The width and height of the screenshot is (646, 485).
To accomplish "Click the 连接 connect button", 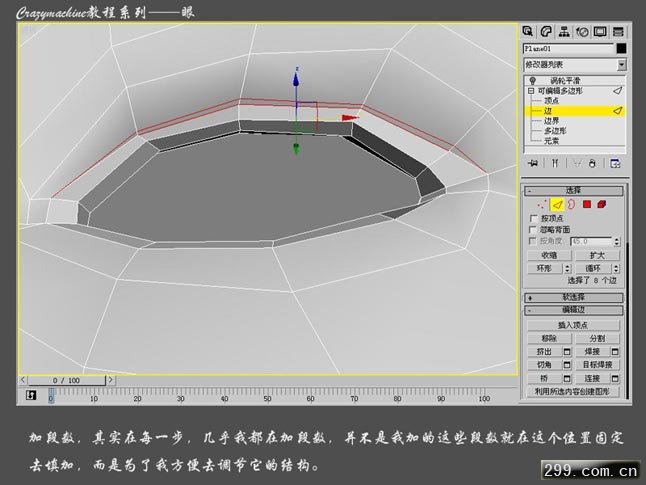I will pos(592,378).
